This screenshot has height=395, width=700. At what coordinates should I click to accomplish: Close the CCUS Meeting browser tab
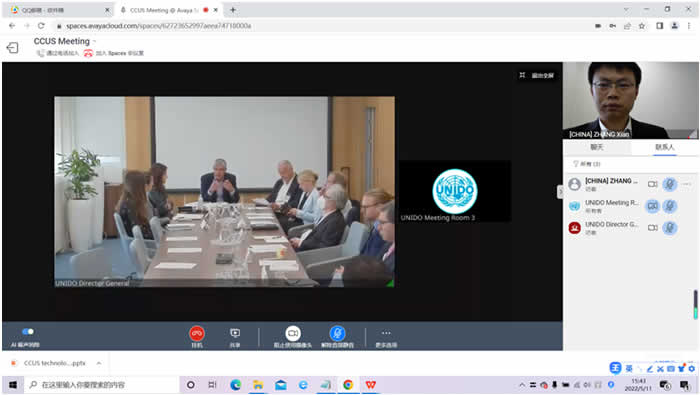(216, 10)
